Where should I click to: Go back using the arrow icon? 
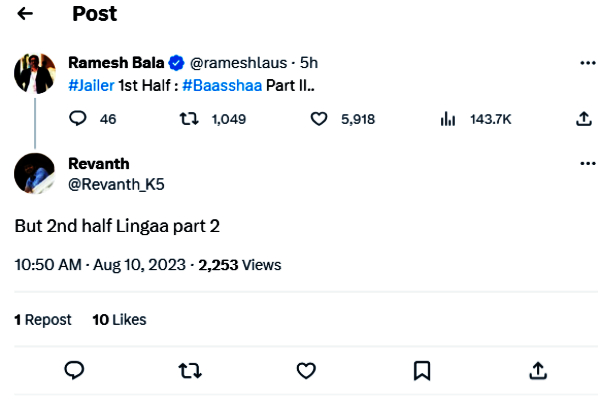[25, 14]
